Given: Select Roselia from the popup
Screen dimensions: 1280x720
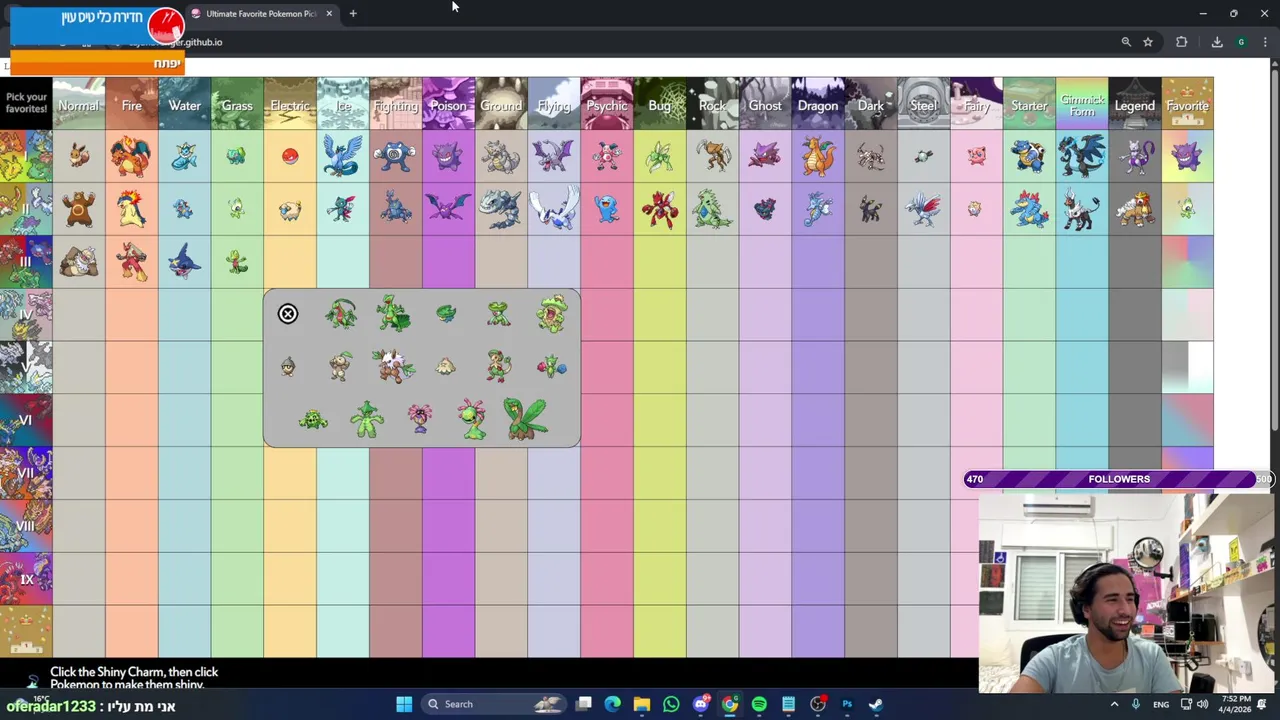Looking at the screenshot, I should point(552,367).
